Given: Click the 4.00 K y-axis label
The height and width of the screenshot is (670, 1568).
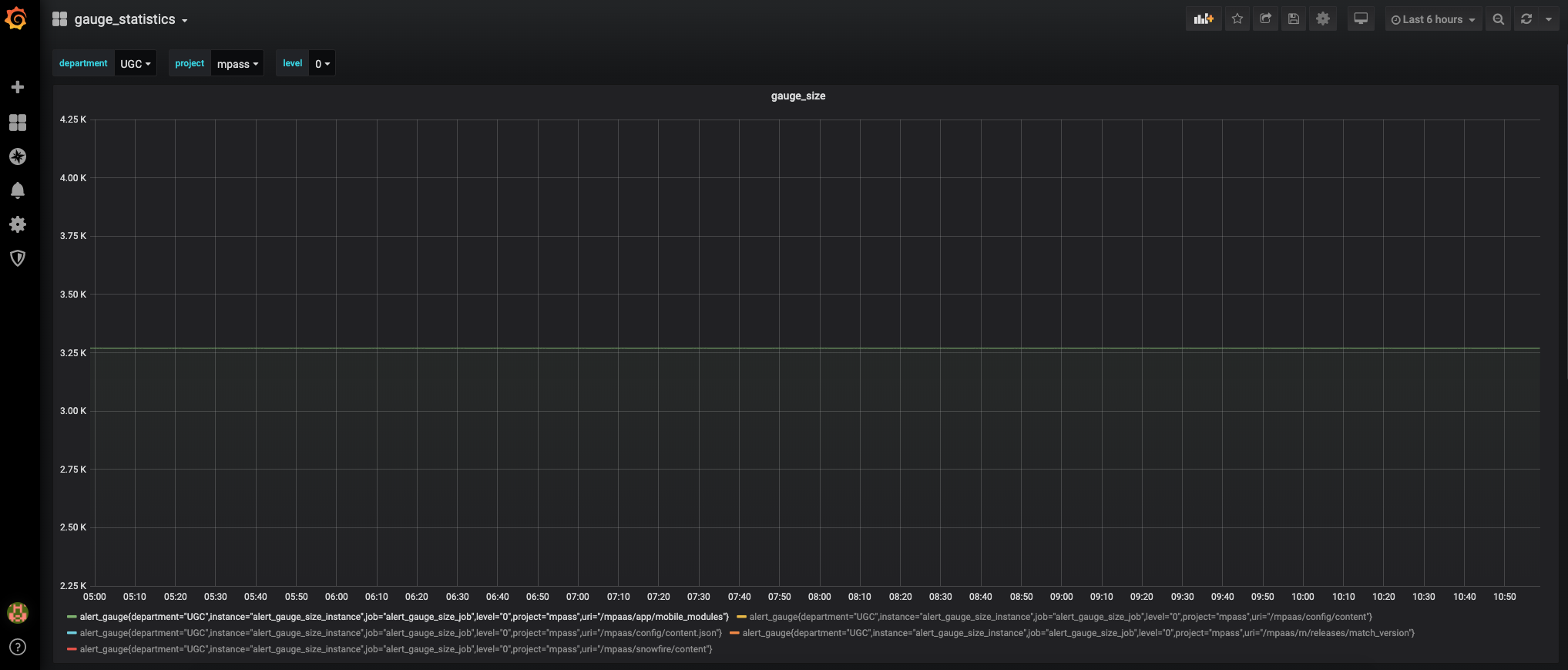Looking at the screenshot, I should tap(73, 178).
